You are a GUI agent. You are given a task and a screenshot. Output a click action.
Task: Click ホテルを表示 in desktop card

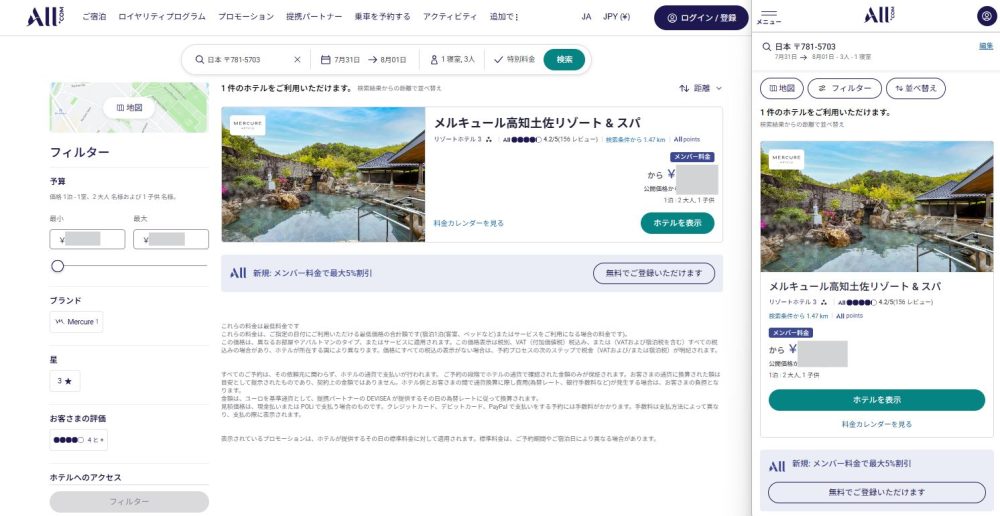(x=677, y=223)
